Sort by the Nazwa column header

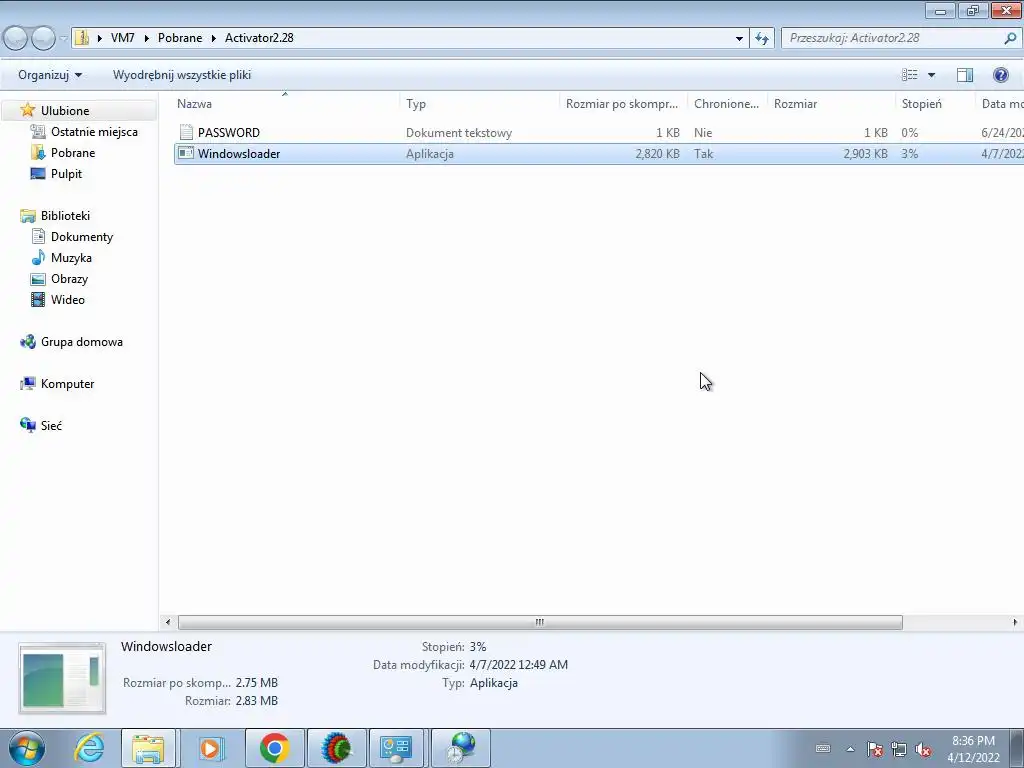287,104
